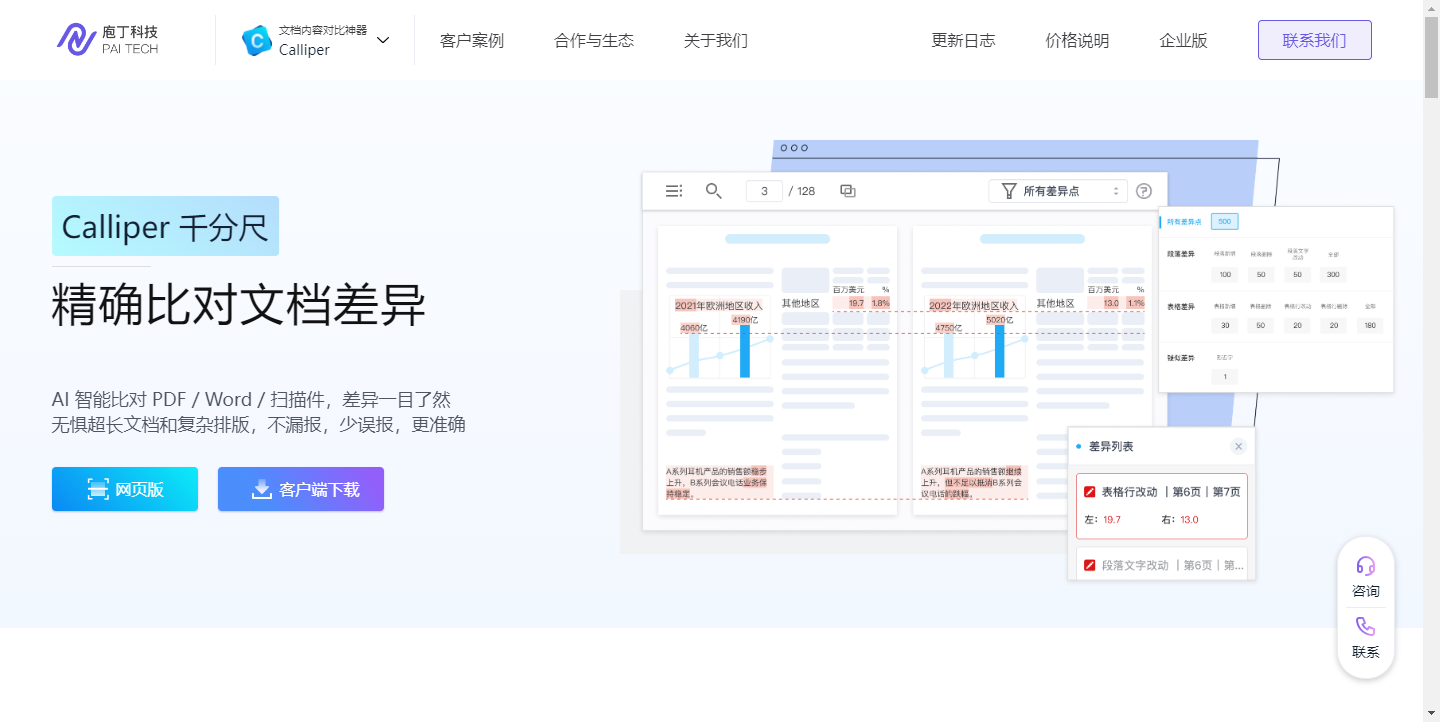The image size is (1440, 722).
Task: Click the page scrollbar thumb
Action: tap(1431, 57)
